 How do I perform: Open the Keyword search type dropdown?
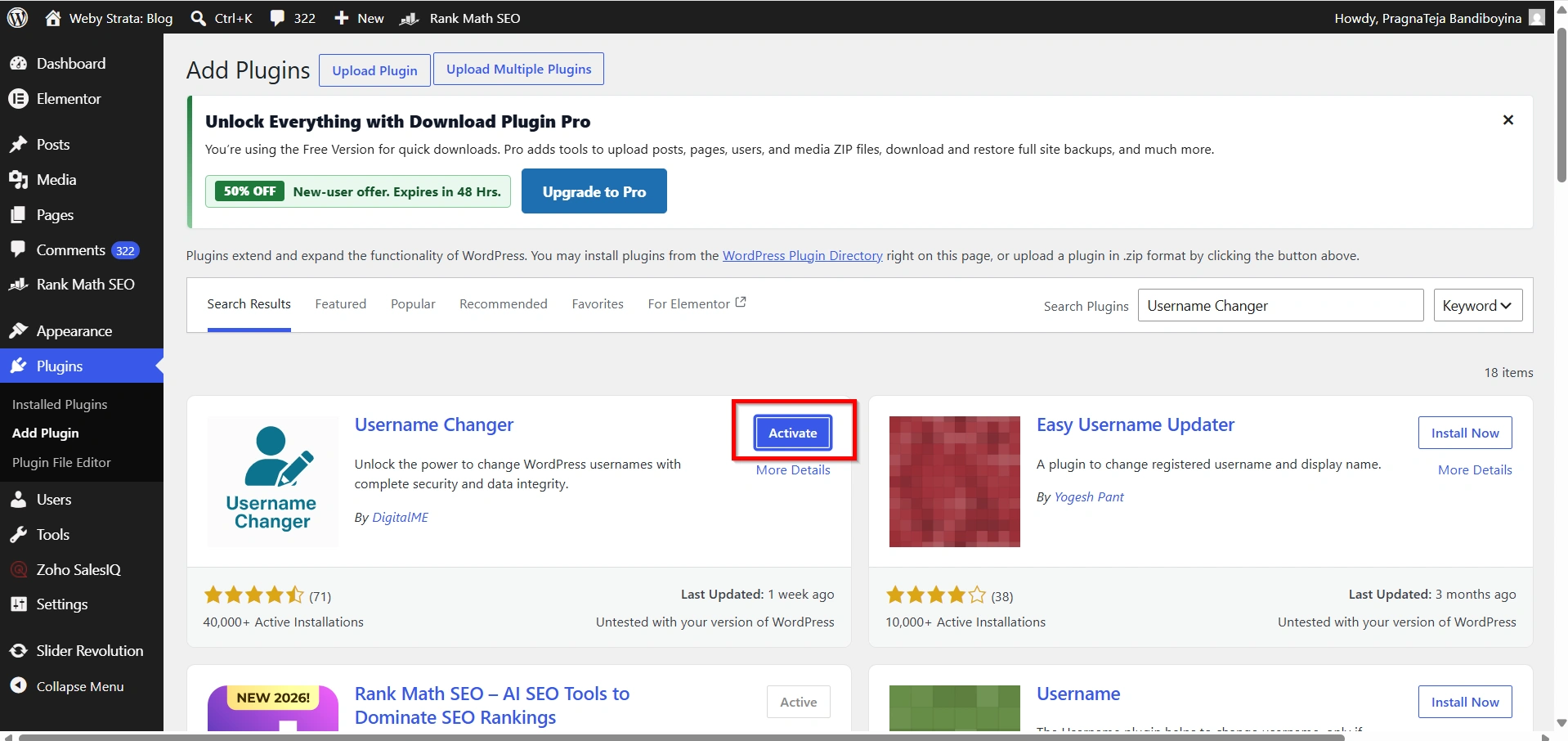[1477, 305]
